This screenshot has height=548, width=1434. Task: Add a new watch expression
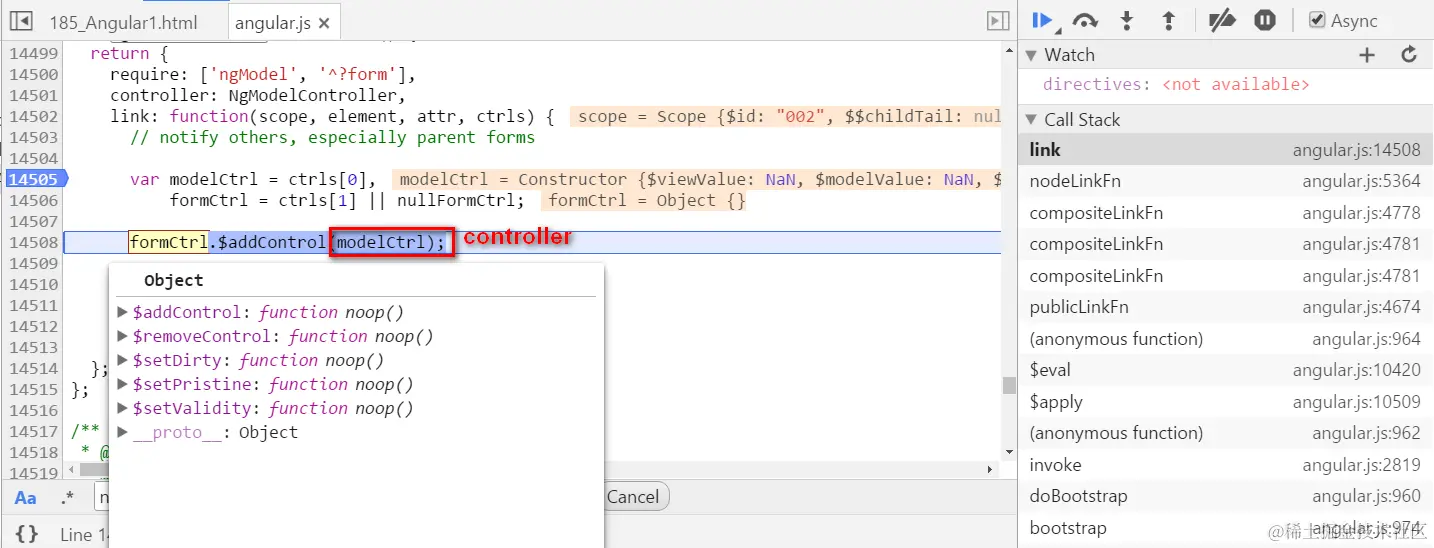tap(1367, 55)
